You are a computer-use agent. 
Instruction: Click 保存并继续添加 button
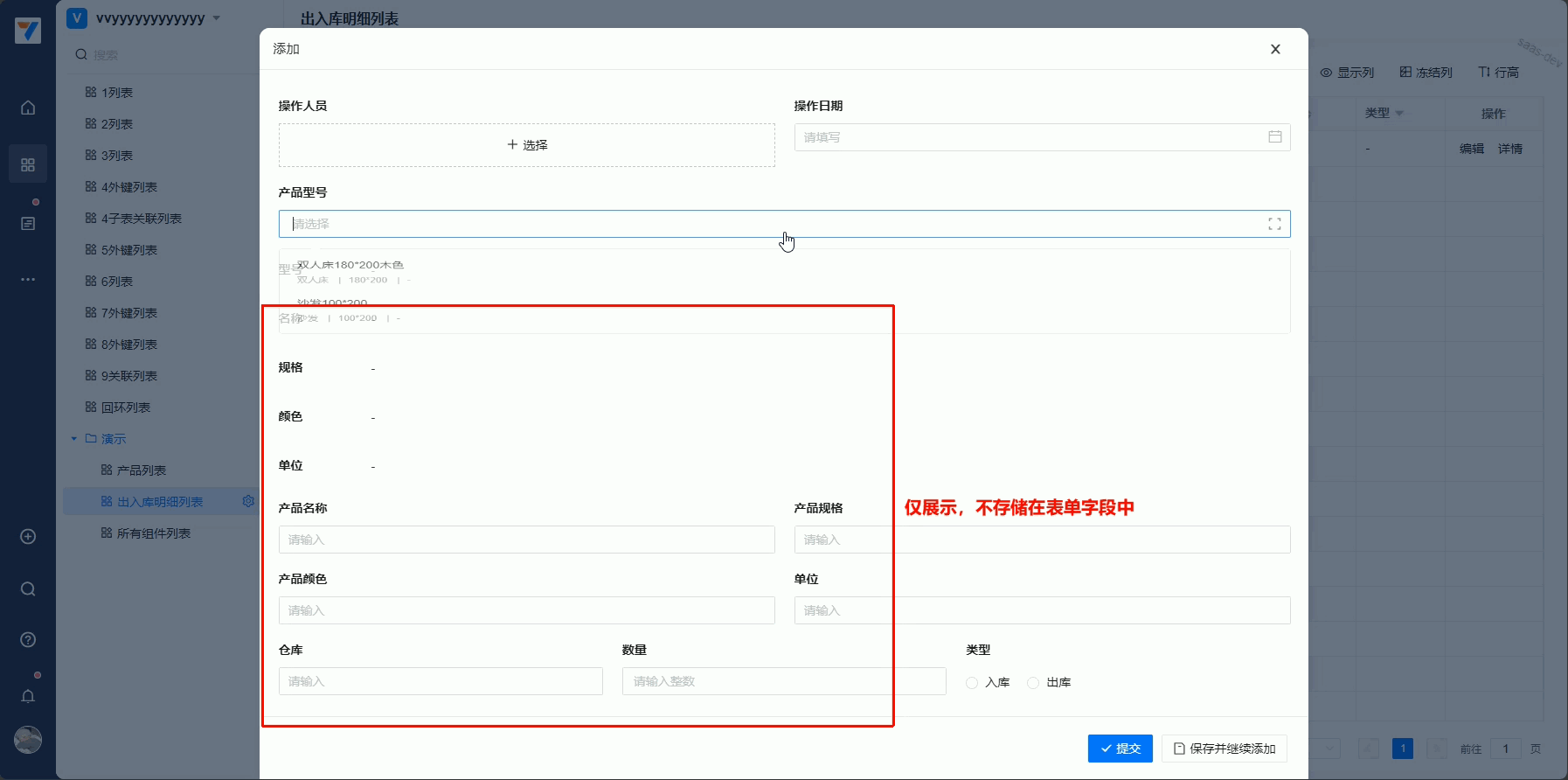(1224, 749)
